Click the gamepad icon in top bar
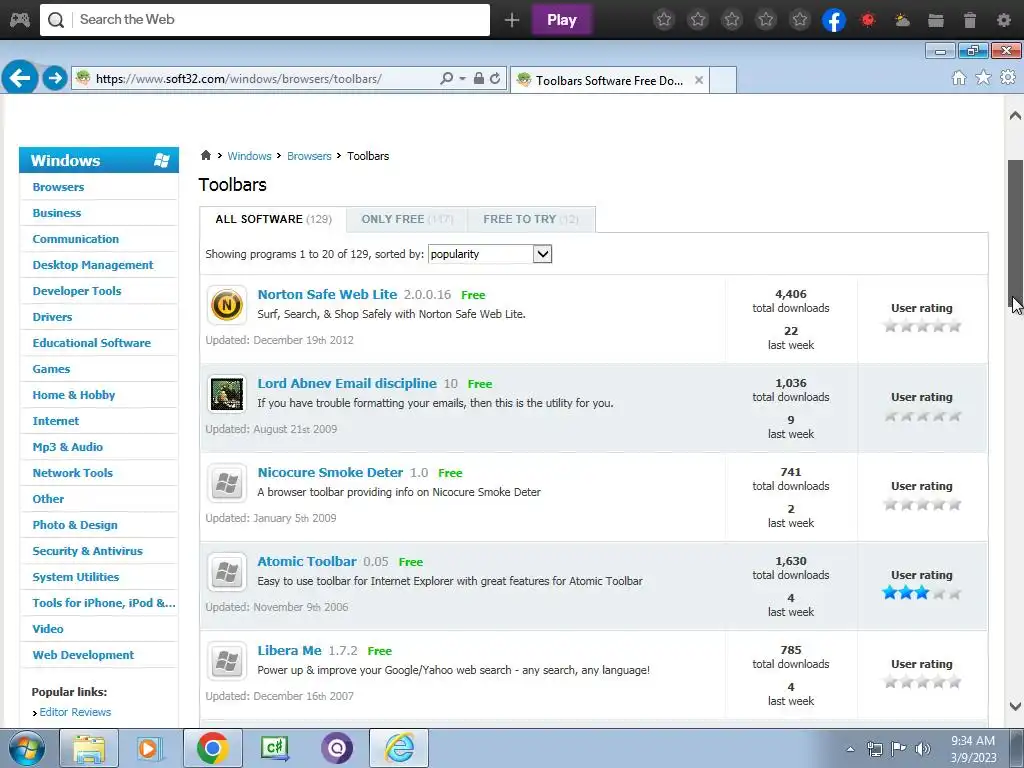 (x=20, y=20)
